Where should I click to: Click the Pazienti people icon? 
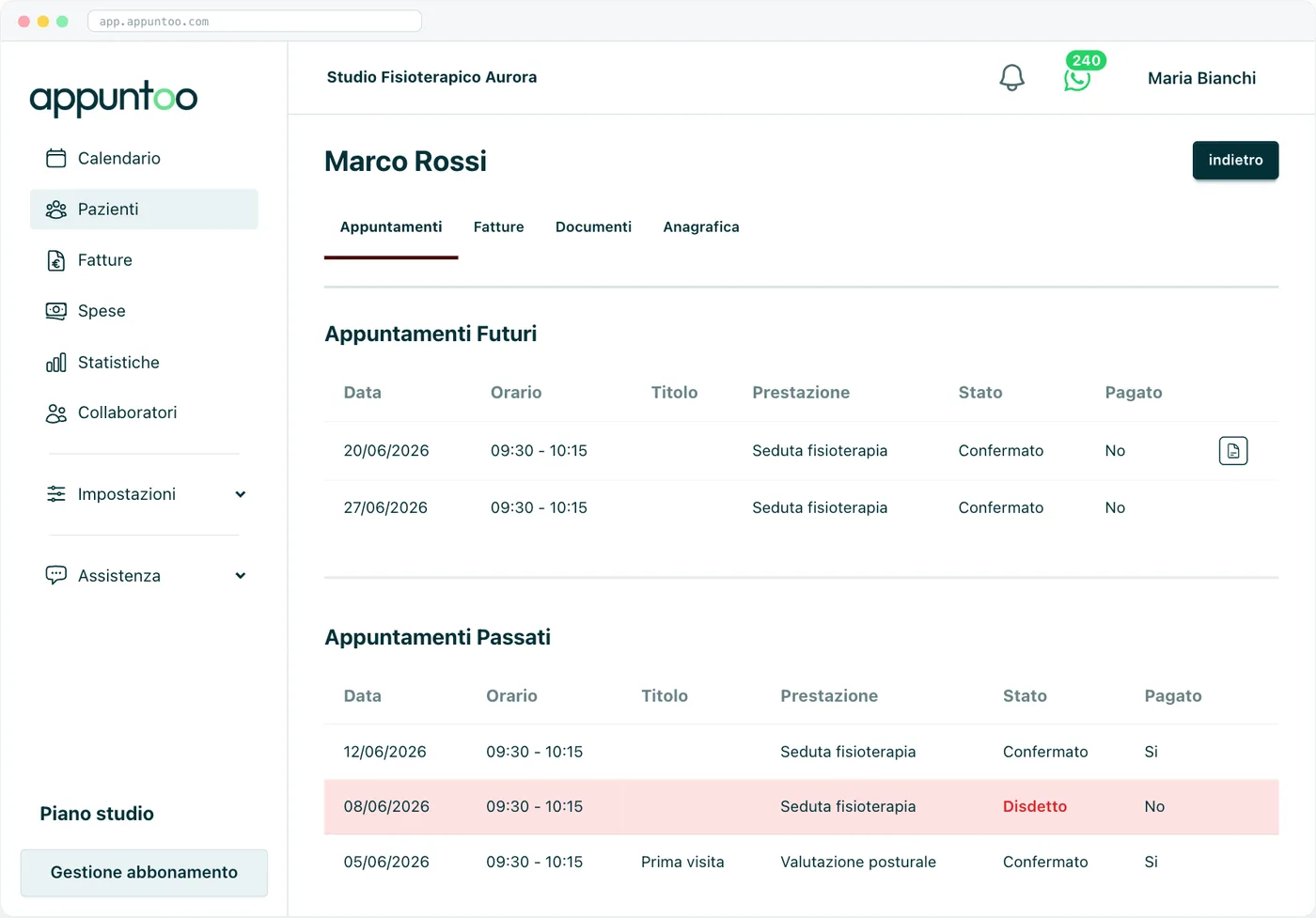click(x=56, y=210)
